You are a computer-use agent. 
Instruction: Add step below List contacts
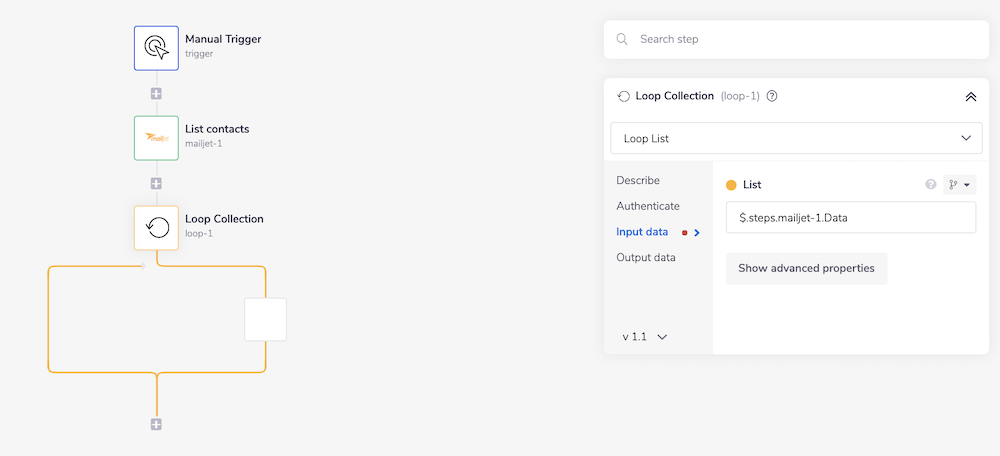156,184
